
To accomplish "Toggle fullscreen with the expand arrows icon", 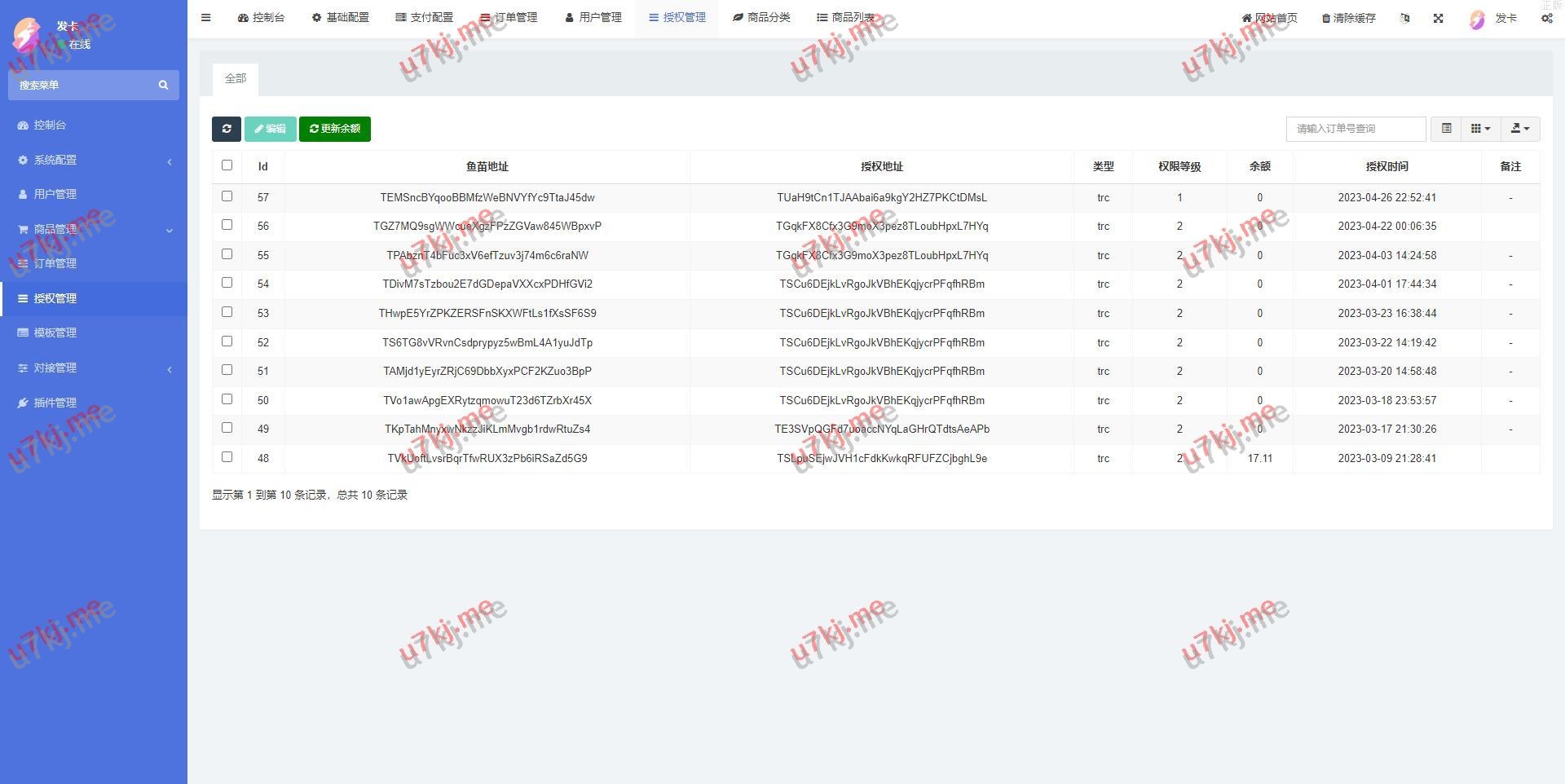I will coord(1438,18).
